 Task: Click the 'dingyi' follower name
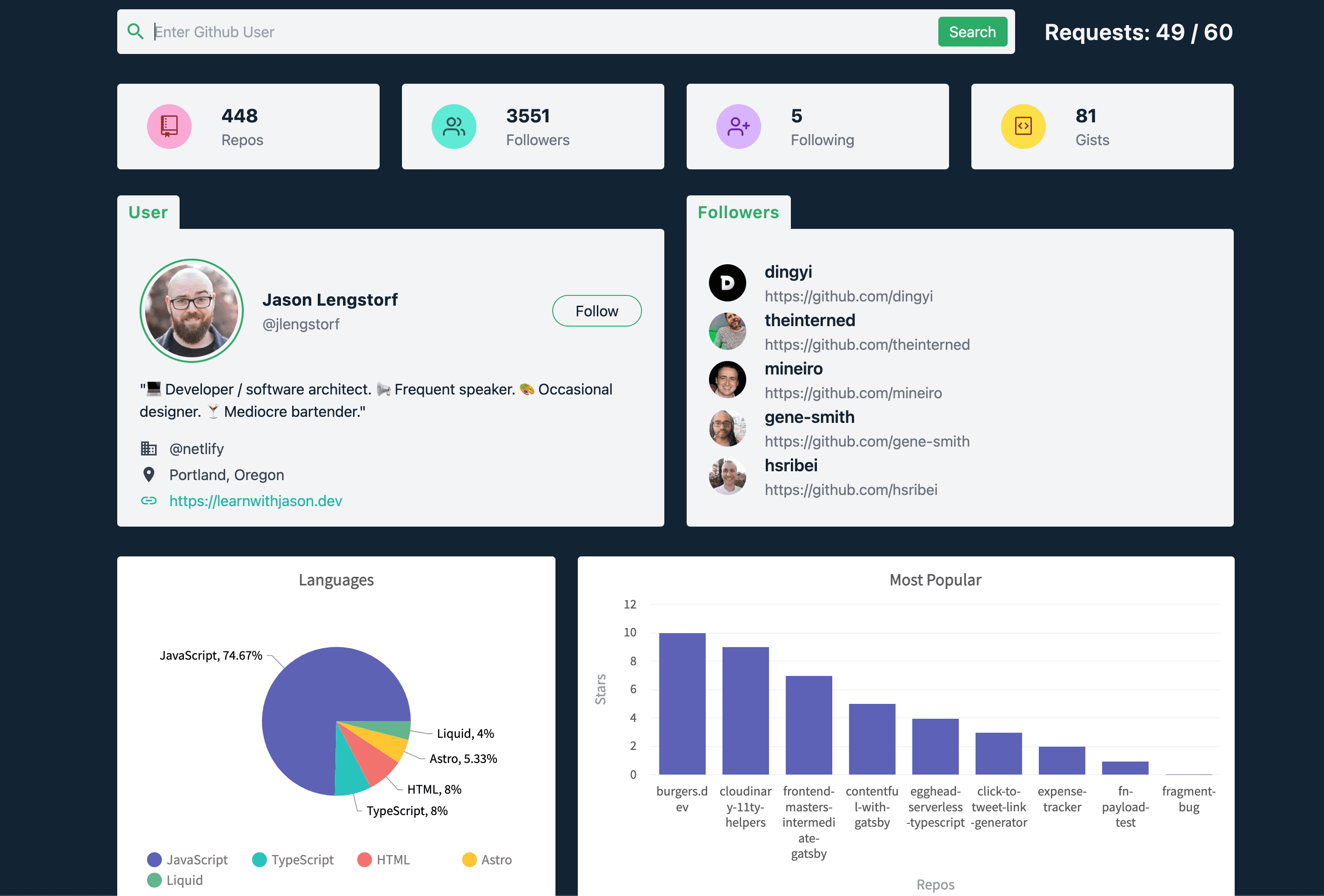point(788,272)
